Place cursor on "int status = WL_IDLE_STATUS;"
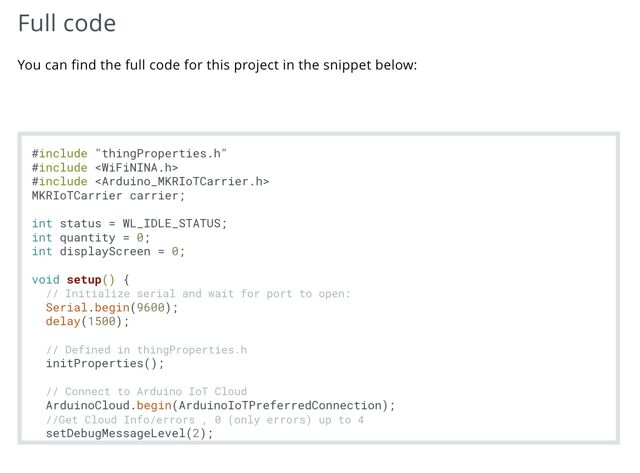Screen dimensions: 640x473 pyautogui.click(x=129, y=224)
